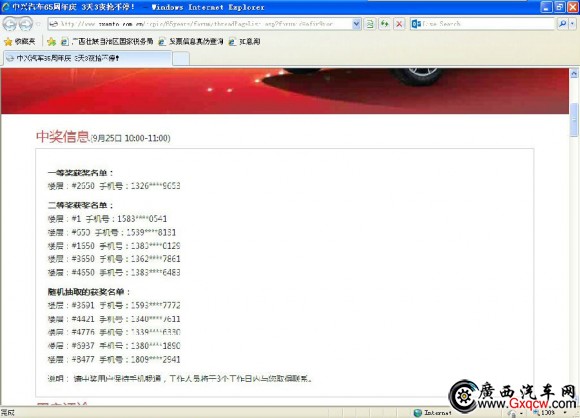Screen dimensions: 580x418
Task: Open the 汇集阁 favorites bar link
Action: click(245, 42)
